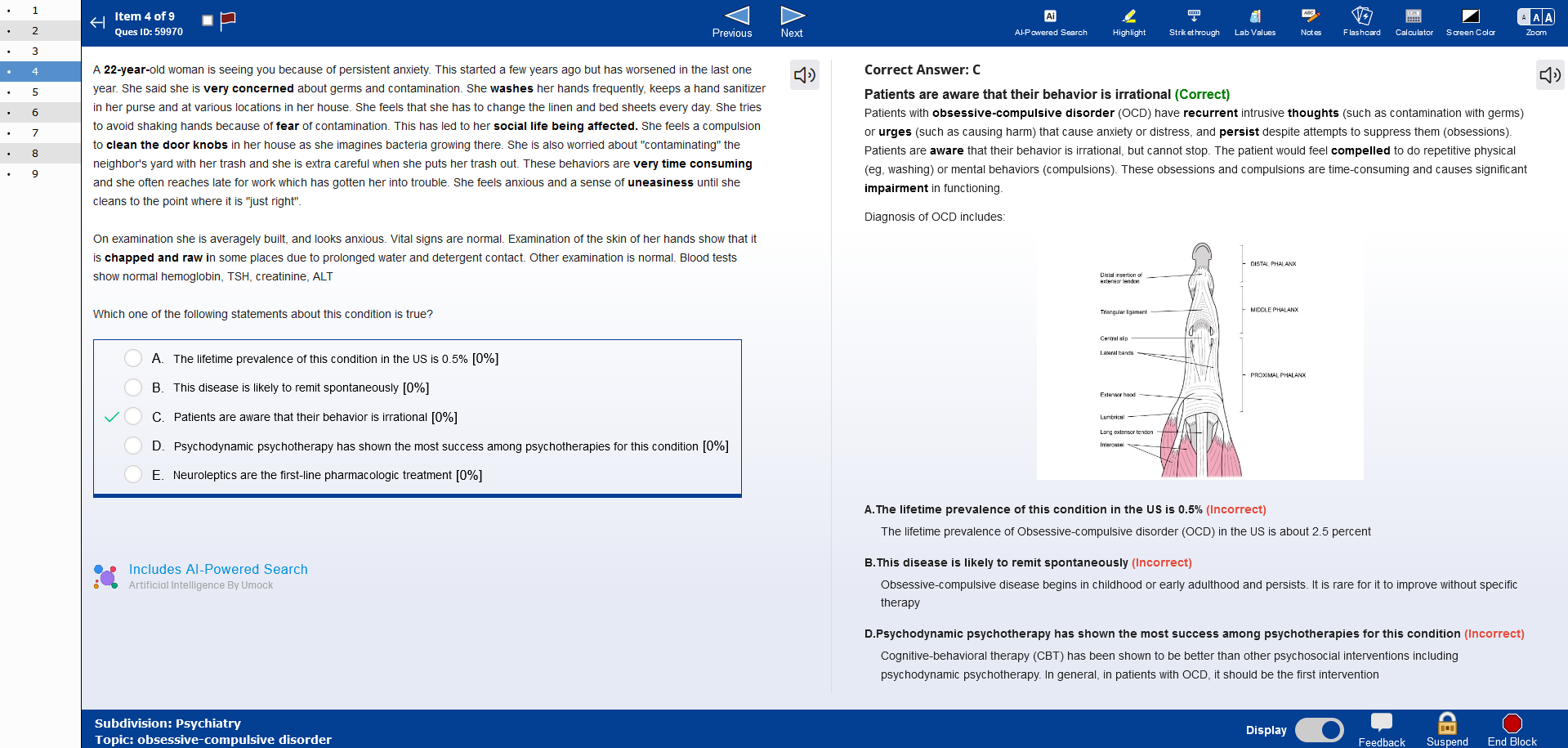Select answer option C radio button
Screen dimensions: 1568x748
133,417
